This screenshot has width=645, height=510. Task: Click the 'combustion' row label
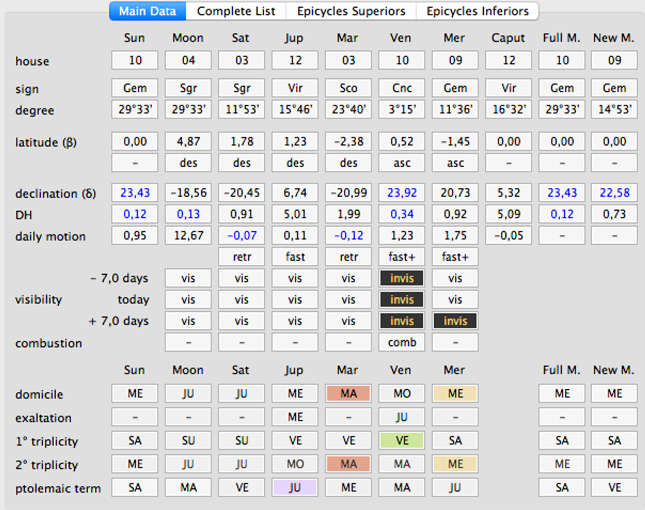(49, 343)
